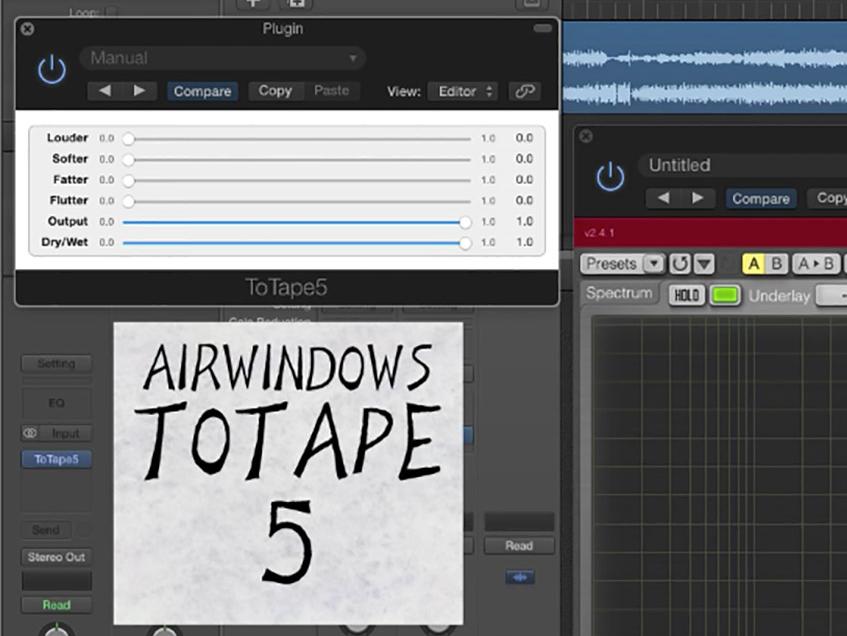Click the previous-preset left arrow

104,91
